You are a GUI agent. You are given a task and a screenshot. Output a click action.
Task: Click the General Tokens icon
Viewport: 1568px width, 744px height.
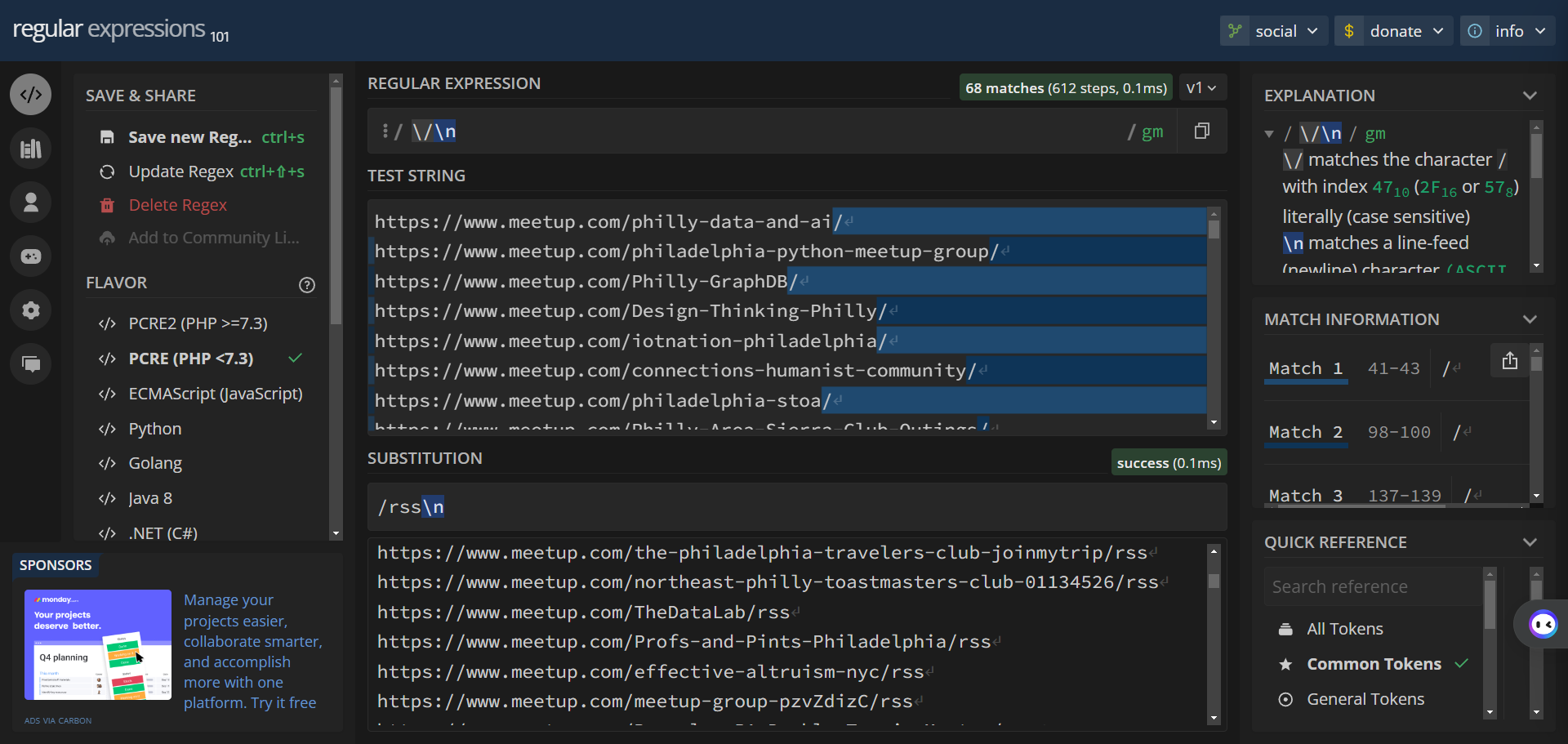click(1285, 699)
